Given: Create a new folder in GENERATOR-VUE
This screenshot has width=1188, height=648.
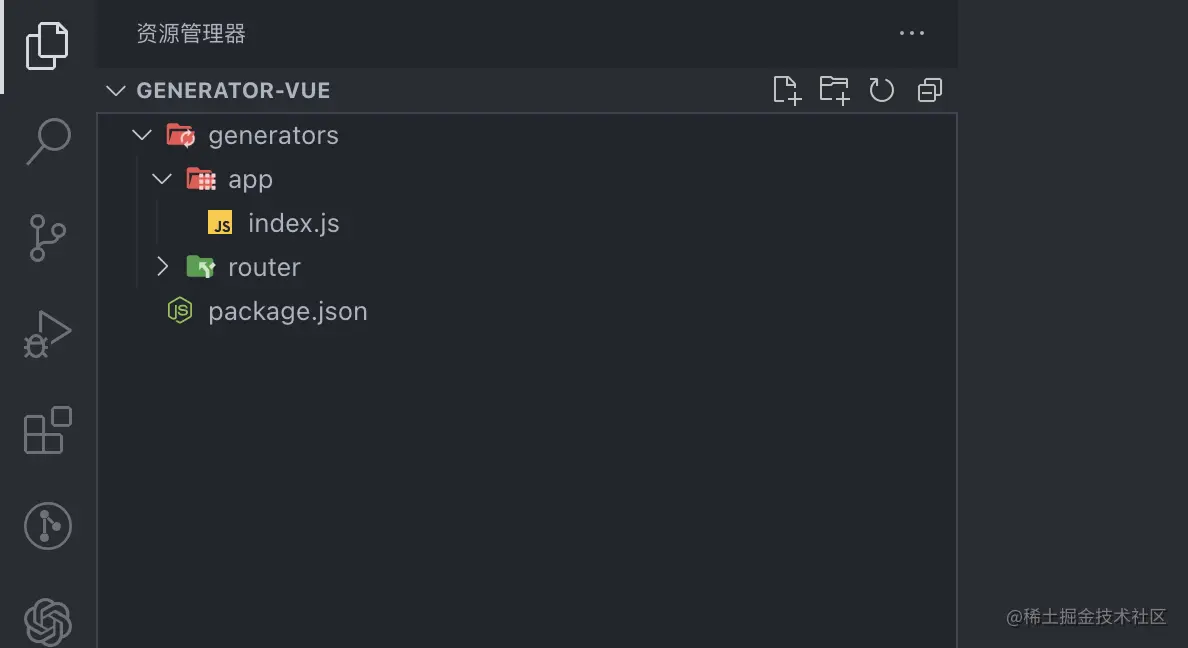Looking at the screenshot, I should [834, 90].
